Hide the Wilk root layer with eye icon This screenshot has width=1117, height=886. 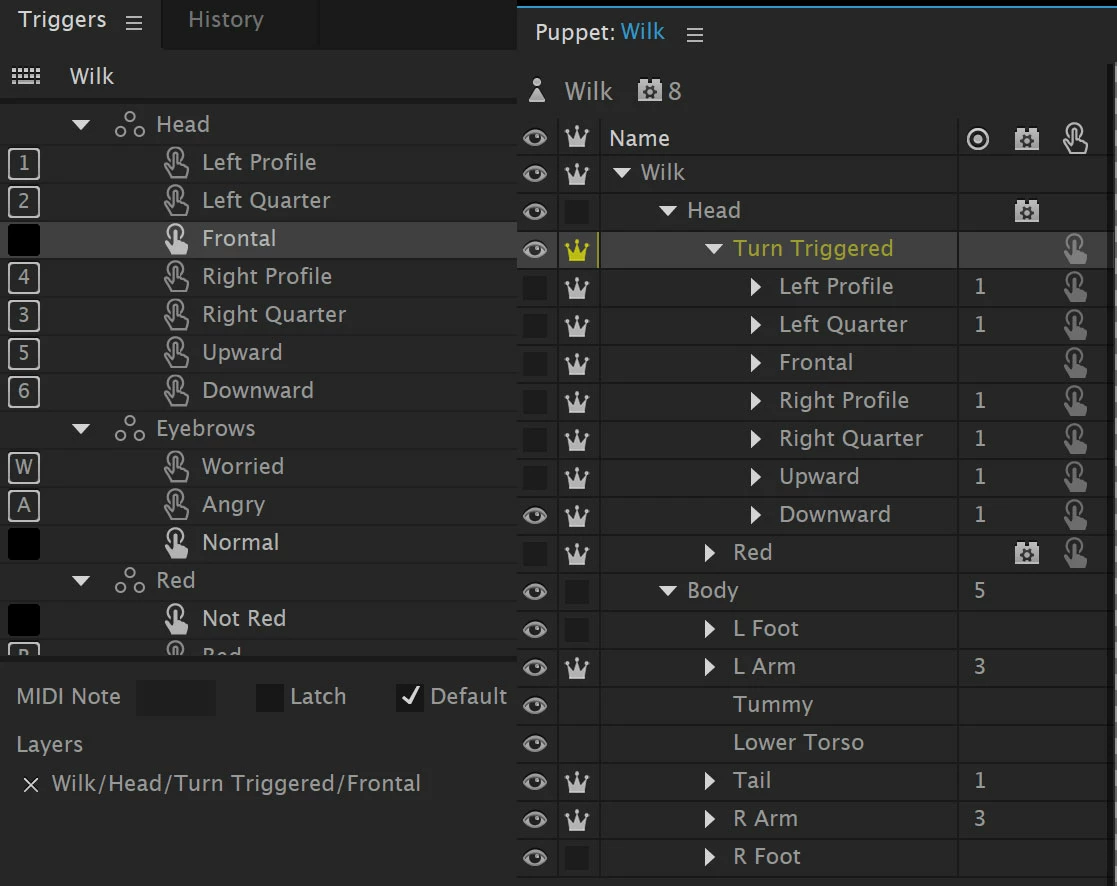tap(535, 173)
